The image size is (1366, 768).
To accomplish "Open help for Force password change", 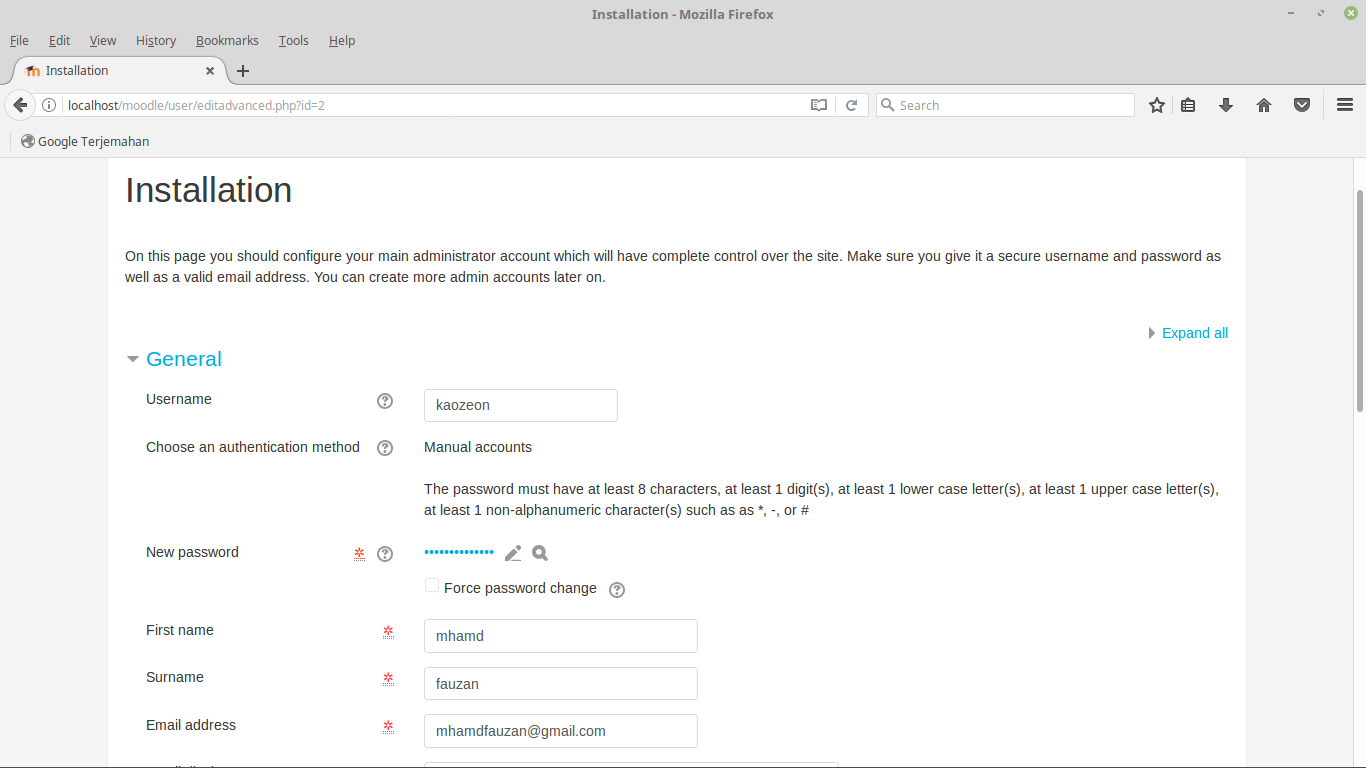I will pyautogui.click(x=617, y=590).
